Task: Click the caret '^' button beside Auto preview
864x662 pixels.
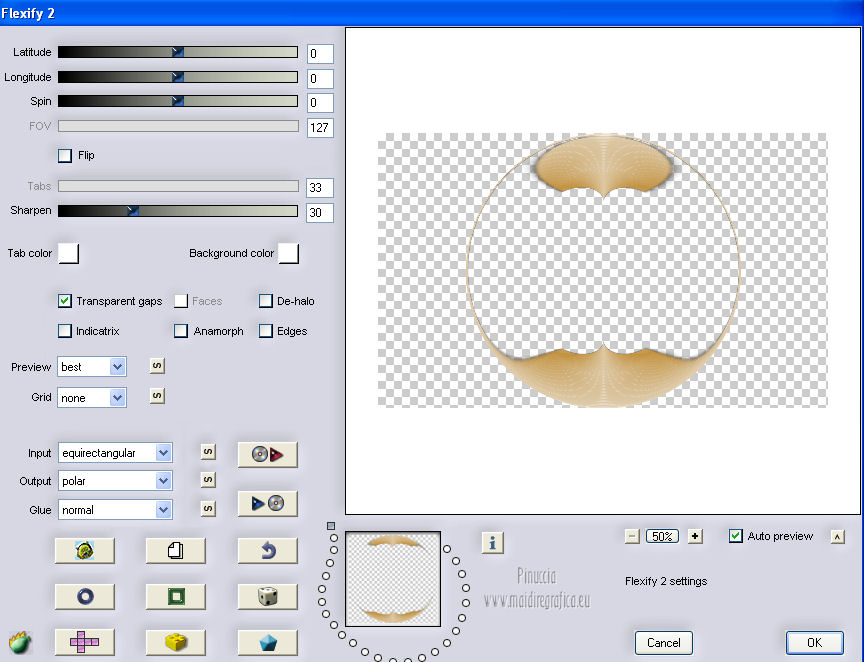Action: (x=838, y=536)
